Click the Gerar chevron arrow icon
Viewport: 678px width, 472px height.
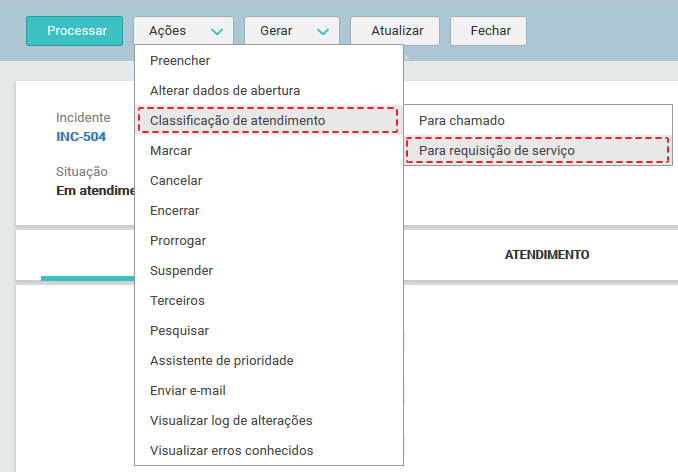(x=323, y=32)
